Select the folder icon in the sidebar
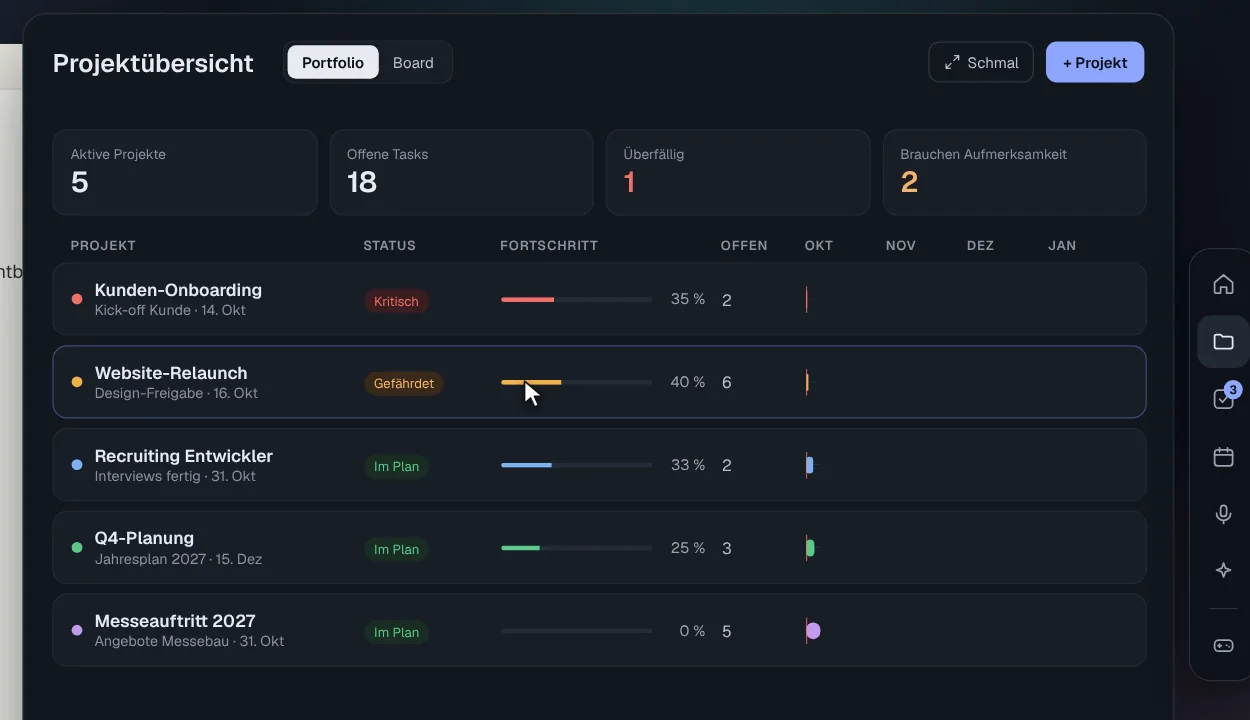 pos(1223,342)
